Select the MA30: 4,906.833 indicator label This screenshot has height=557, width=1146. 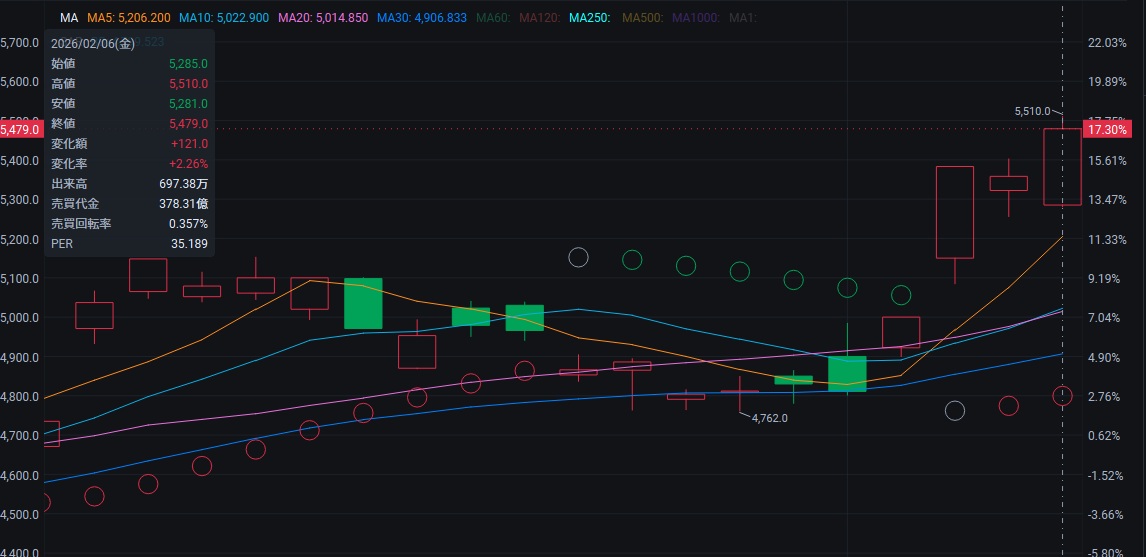422,18
